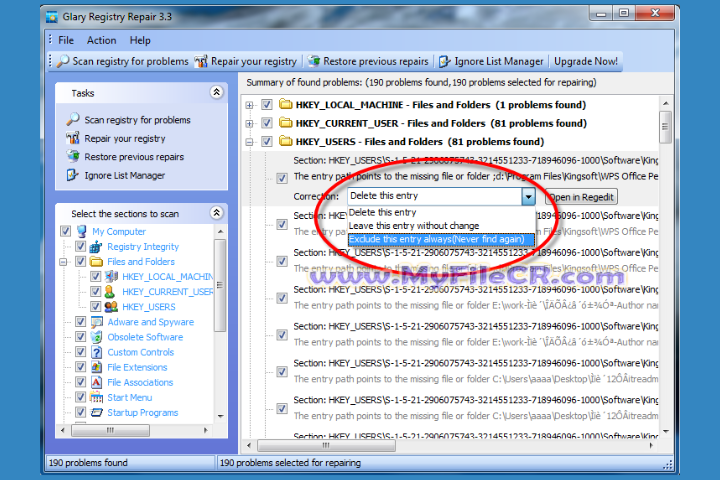Click the Ignore List Manager toolbar icon
Viewport: 720px width, 480px height.
coord(444,61)
